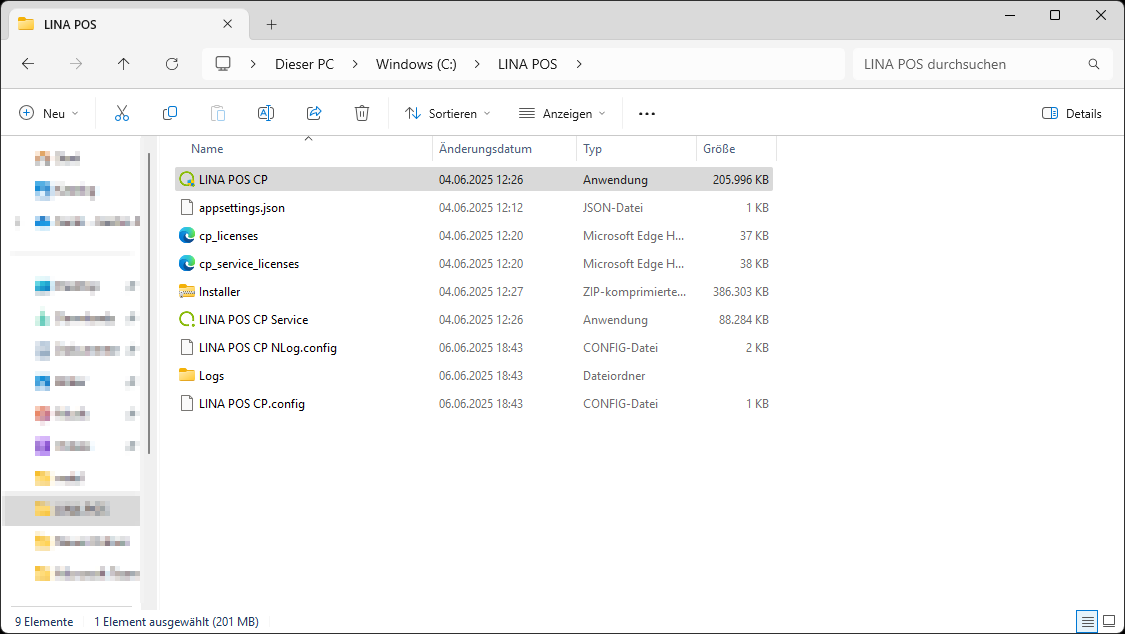
Task: Toggle the Details pane
Action: point(1071,113)
